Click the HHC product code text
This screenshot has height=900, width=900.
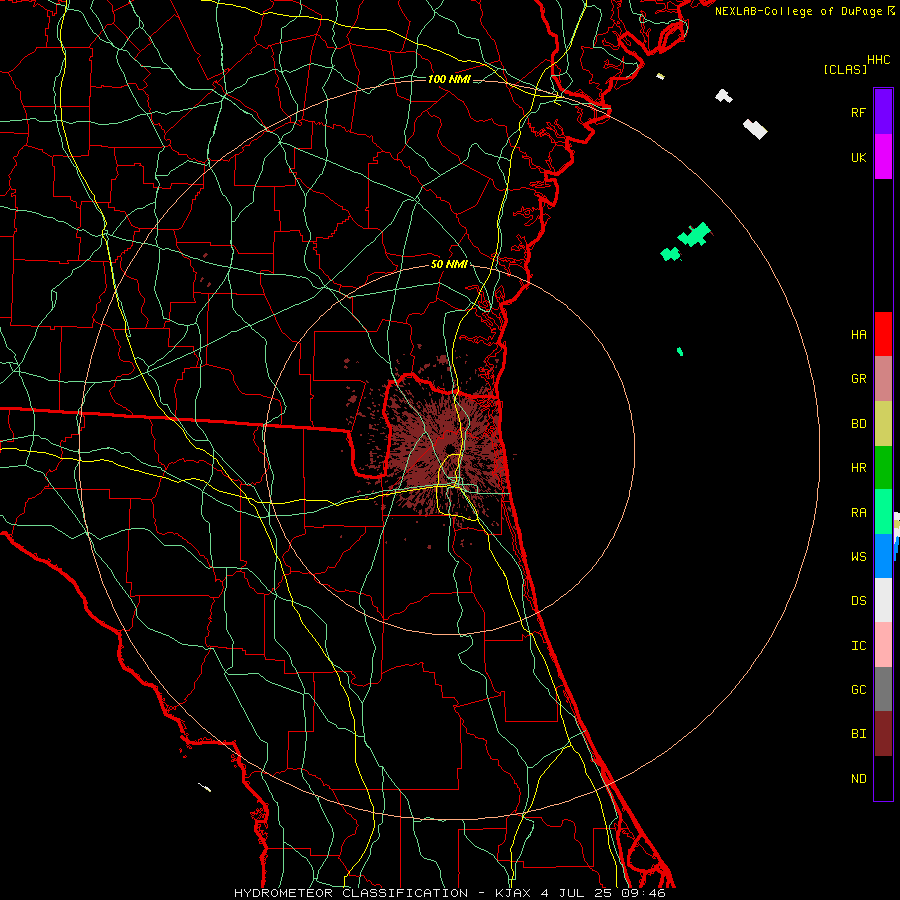click(878, 60)
